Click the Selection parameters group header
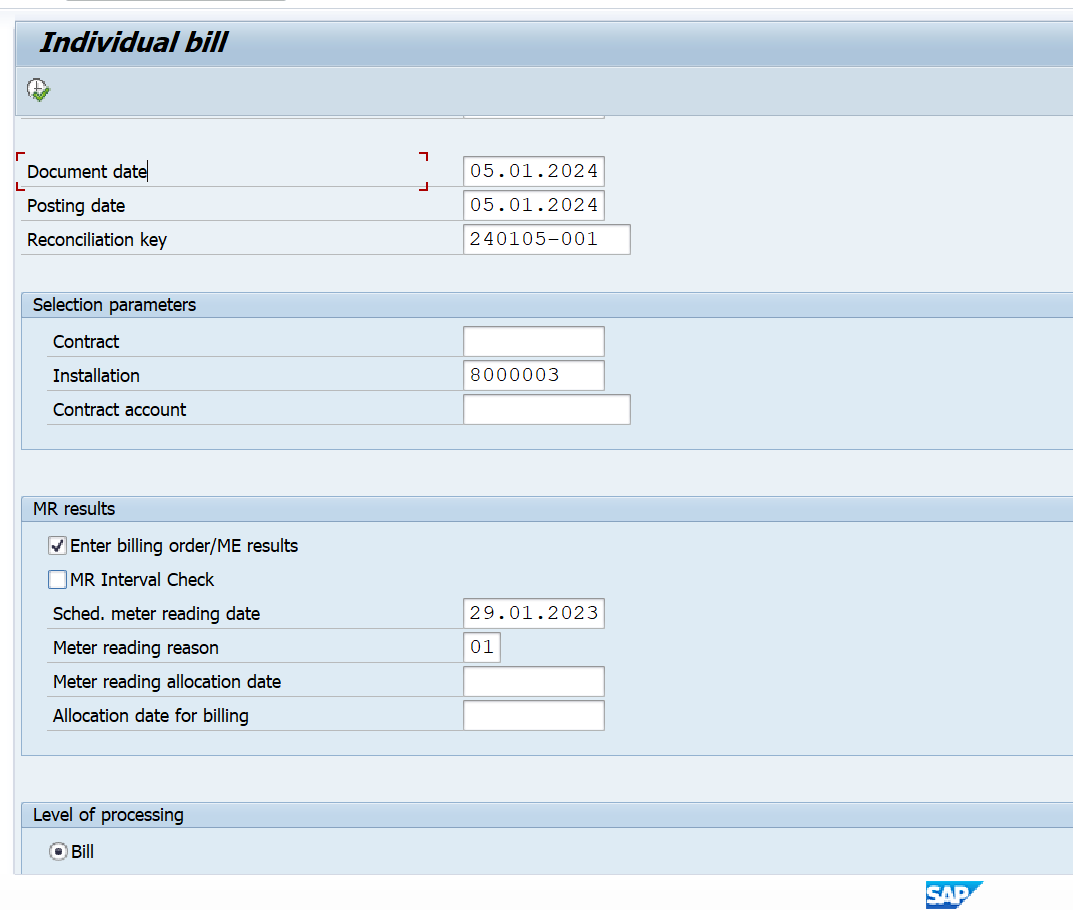Screen dimensions: 1073x910 pos(114,305)
